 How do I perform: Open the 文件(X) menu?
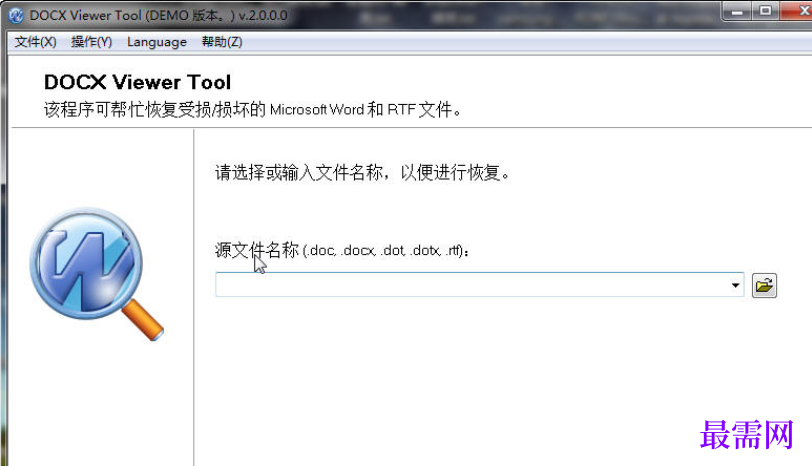[35, 42]
